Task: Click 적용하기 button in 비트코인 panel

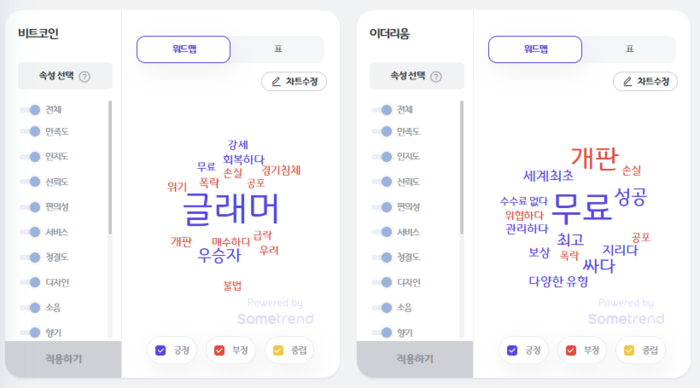Action: click(x=63, y=359)
